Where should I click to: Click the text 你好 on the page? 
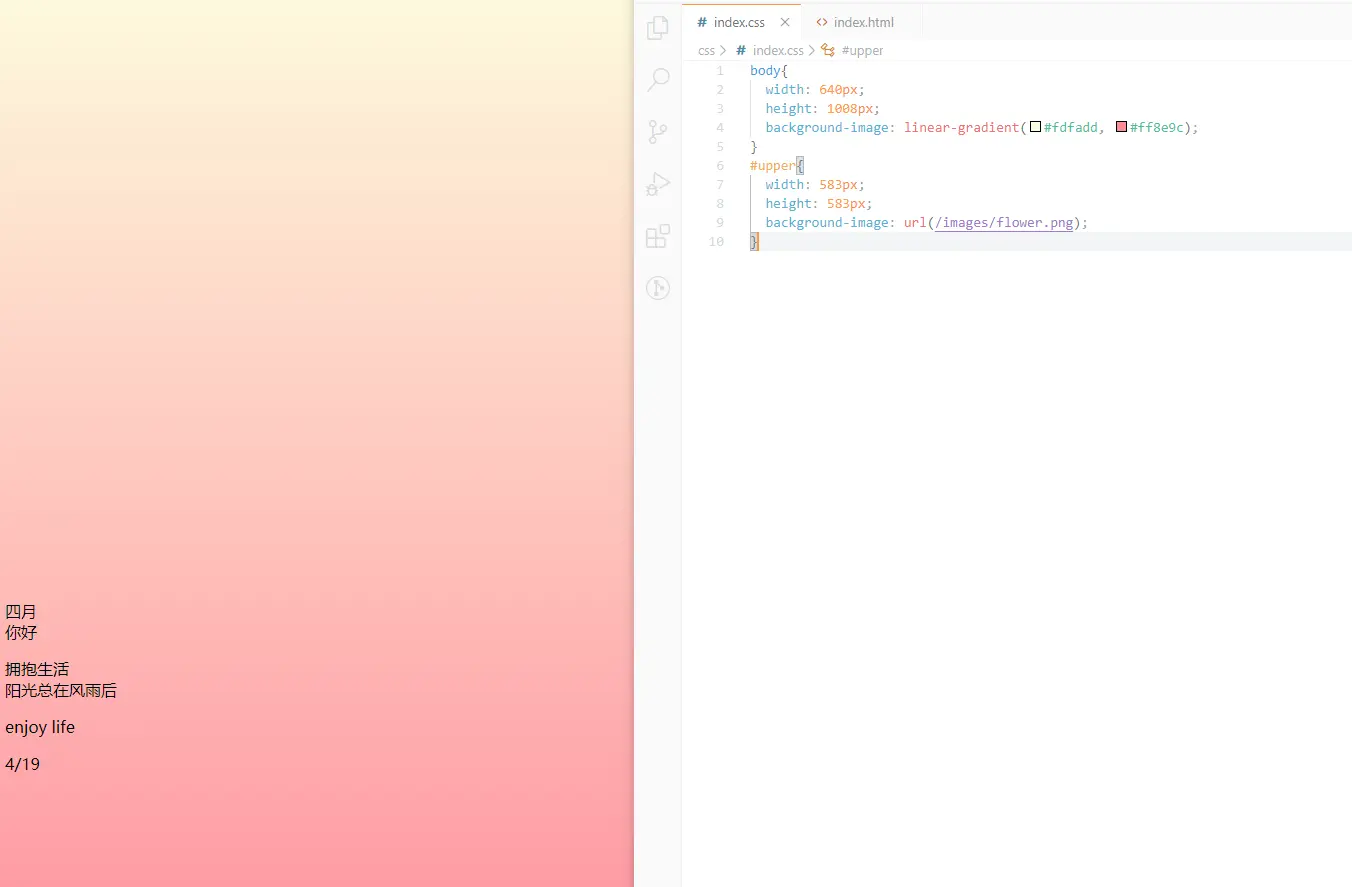click(21, 632)
